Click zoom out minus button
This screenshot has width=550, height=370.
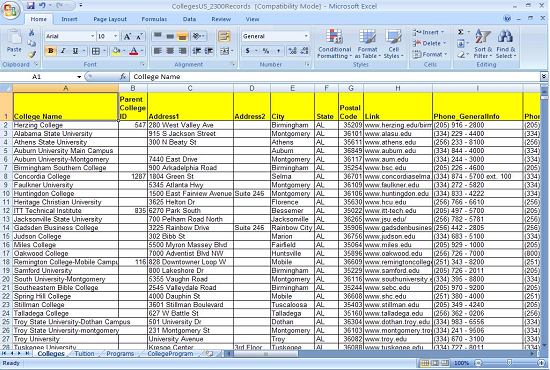[478, 363]
